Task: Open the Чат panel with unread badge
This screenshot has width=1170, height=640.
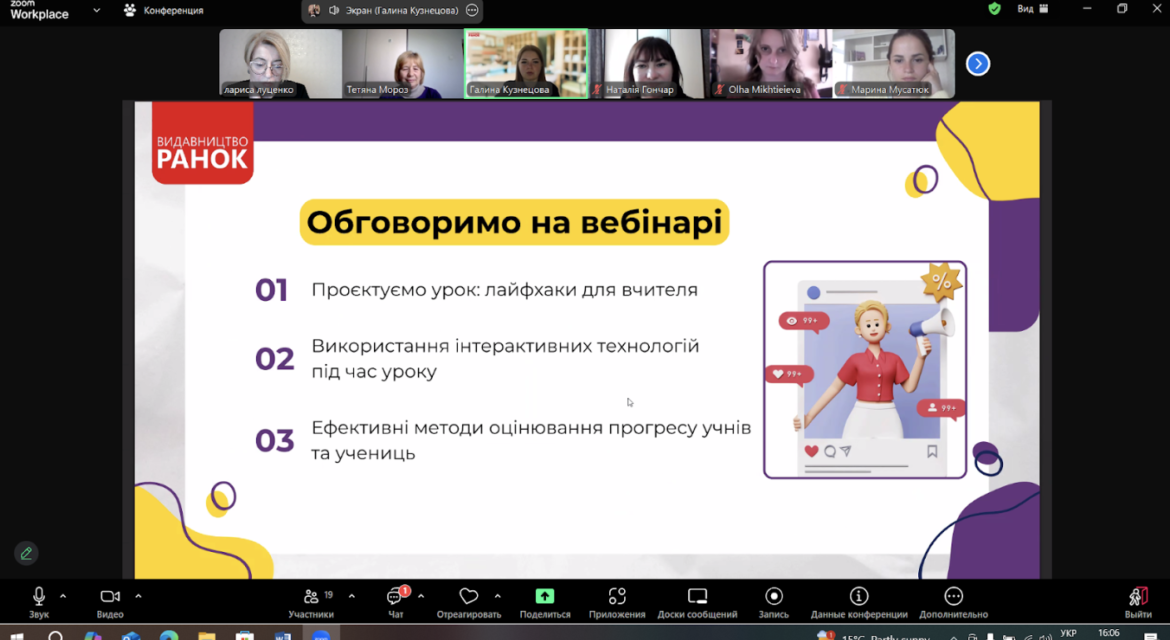Action: coord(395,603)
